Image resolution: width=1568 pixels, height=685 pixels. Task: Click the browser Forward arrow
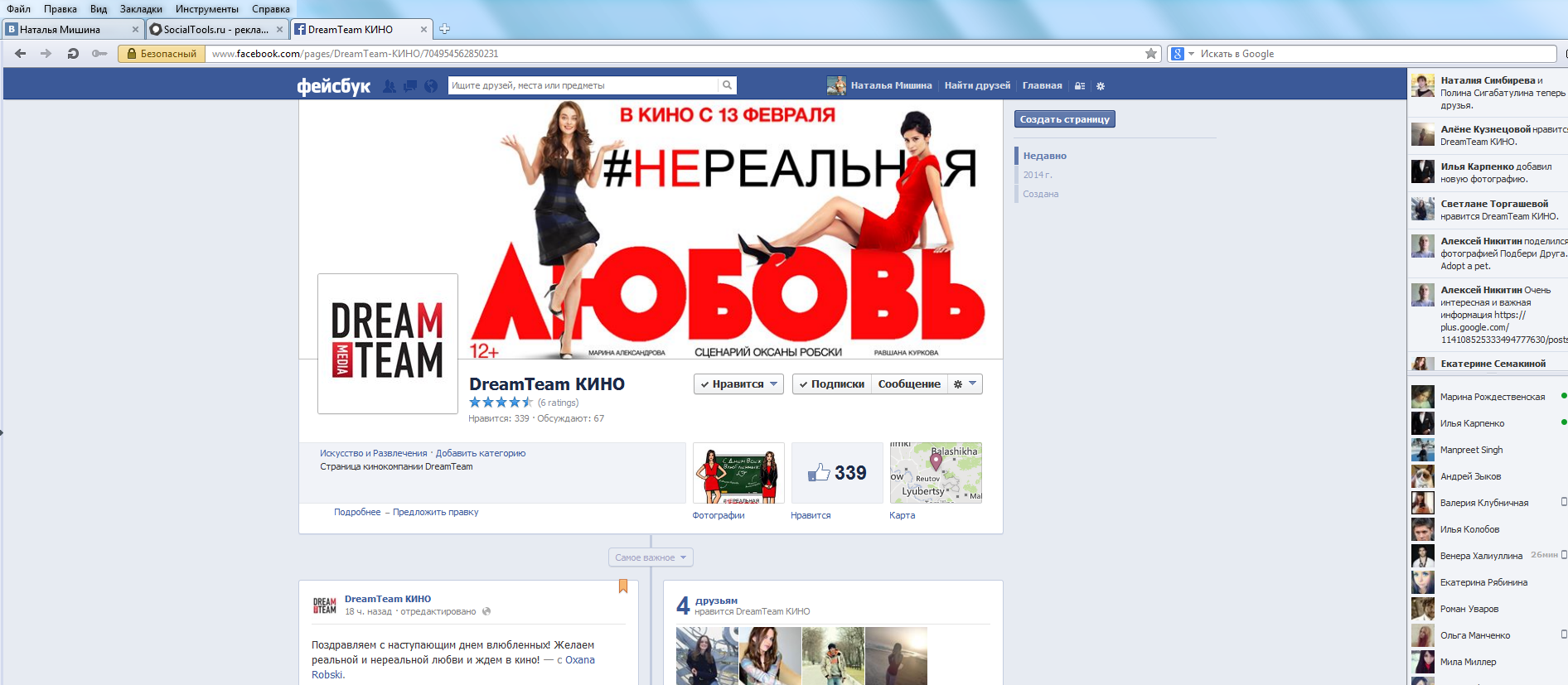click(46, 54)
